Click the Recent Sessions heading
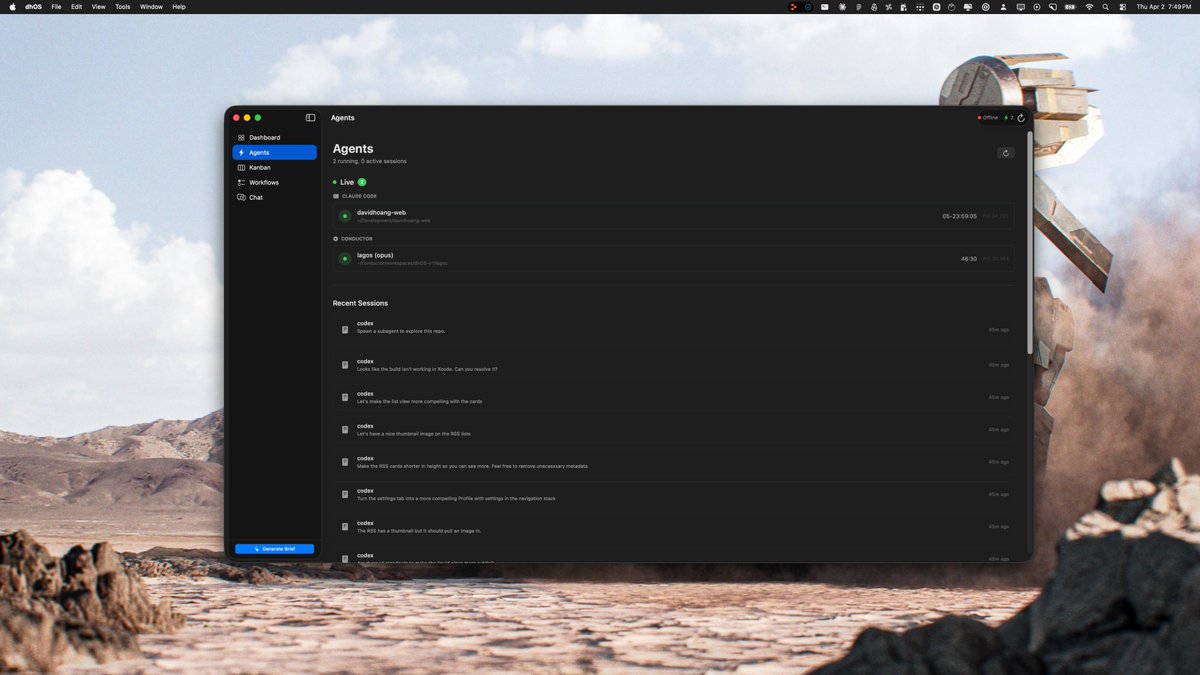Image resolution: width=1200 pixels, height=675 pixels. coord(360,303)
